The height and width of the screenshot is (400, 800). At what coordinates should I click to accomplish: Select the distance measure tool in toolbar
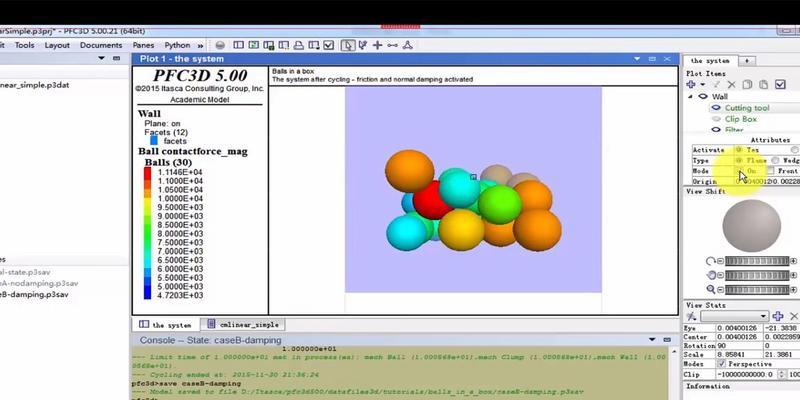point(392,45)
